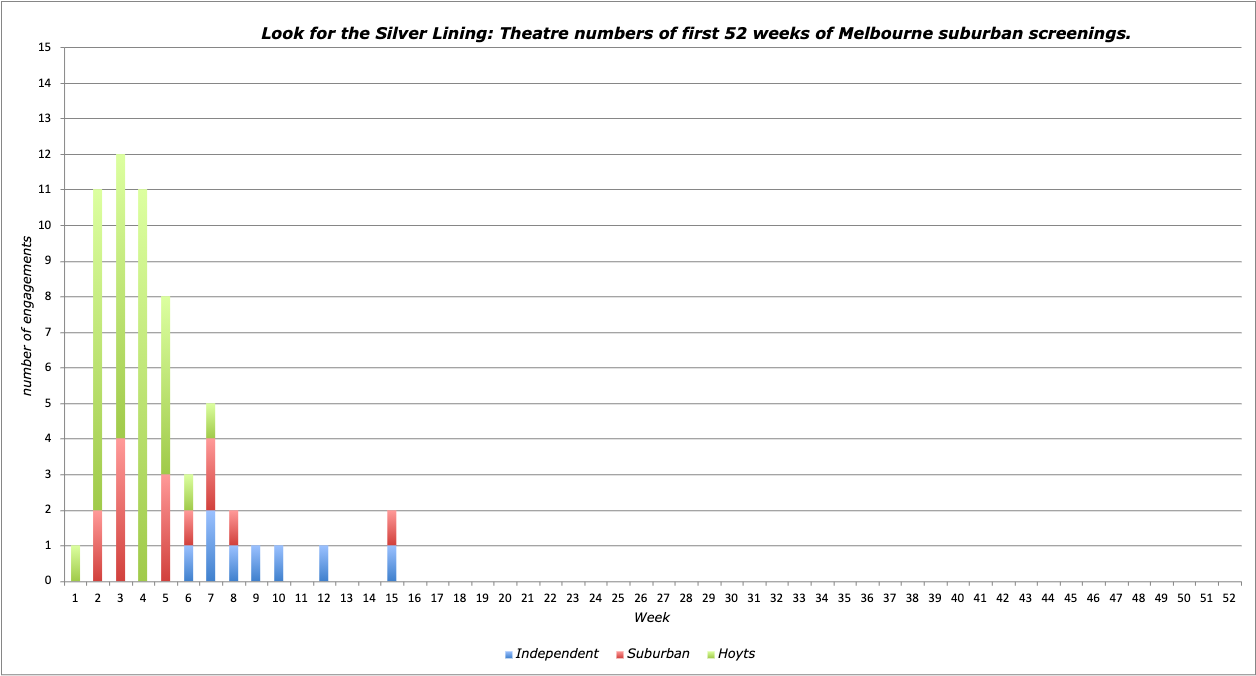Click the week 52 axis label
Viewport: 1256px width, 676px height.
click(x=1229, y=597)
